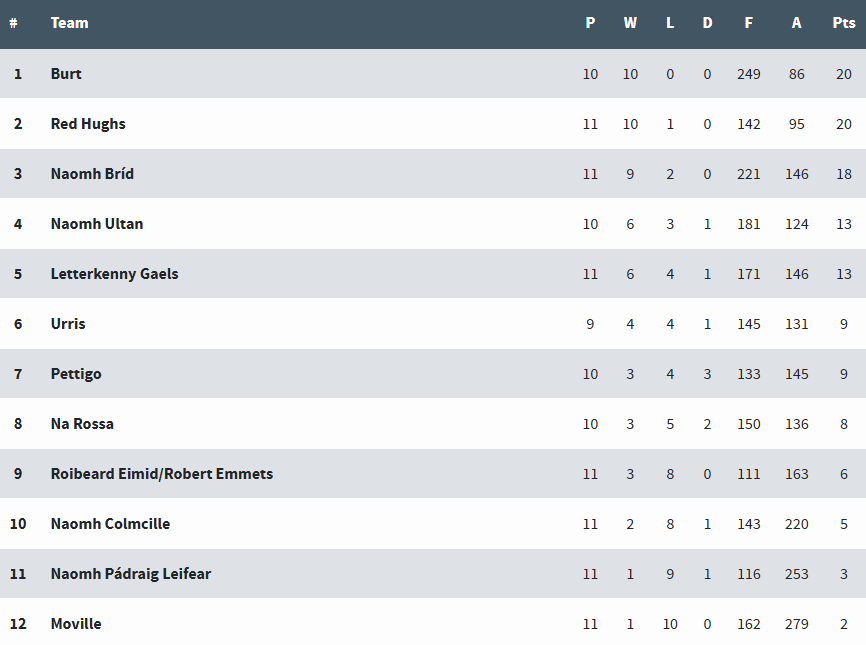Click the Pts column header
This screenshot has width=866, height=645.
844,23
